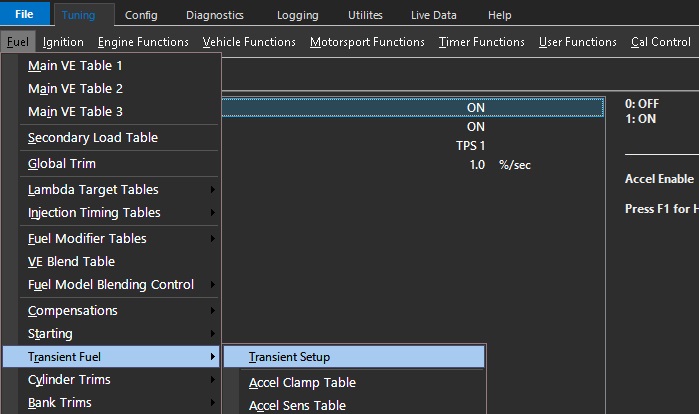Click Transient Setup in submenu
The width and height of the screenshot is (699, 414).
(289, 357)
